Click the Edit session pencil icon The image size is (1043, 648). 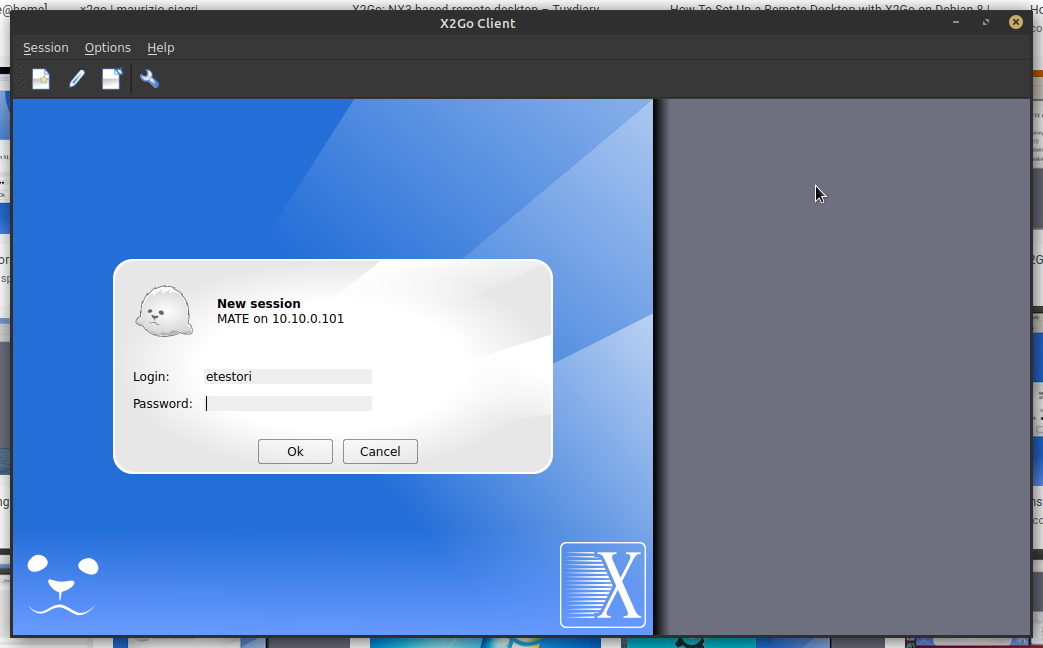click(77, 79)
